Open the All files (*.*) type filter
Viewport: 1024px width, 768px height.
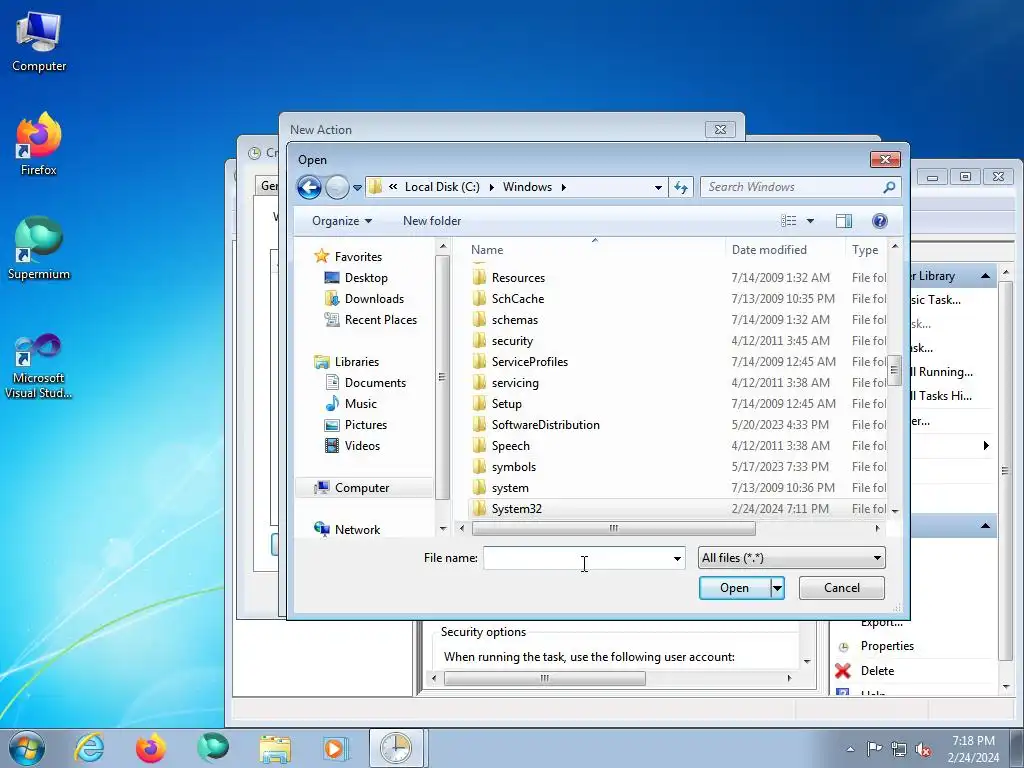(792, 558)
